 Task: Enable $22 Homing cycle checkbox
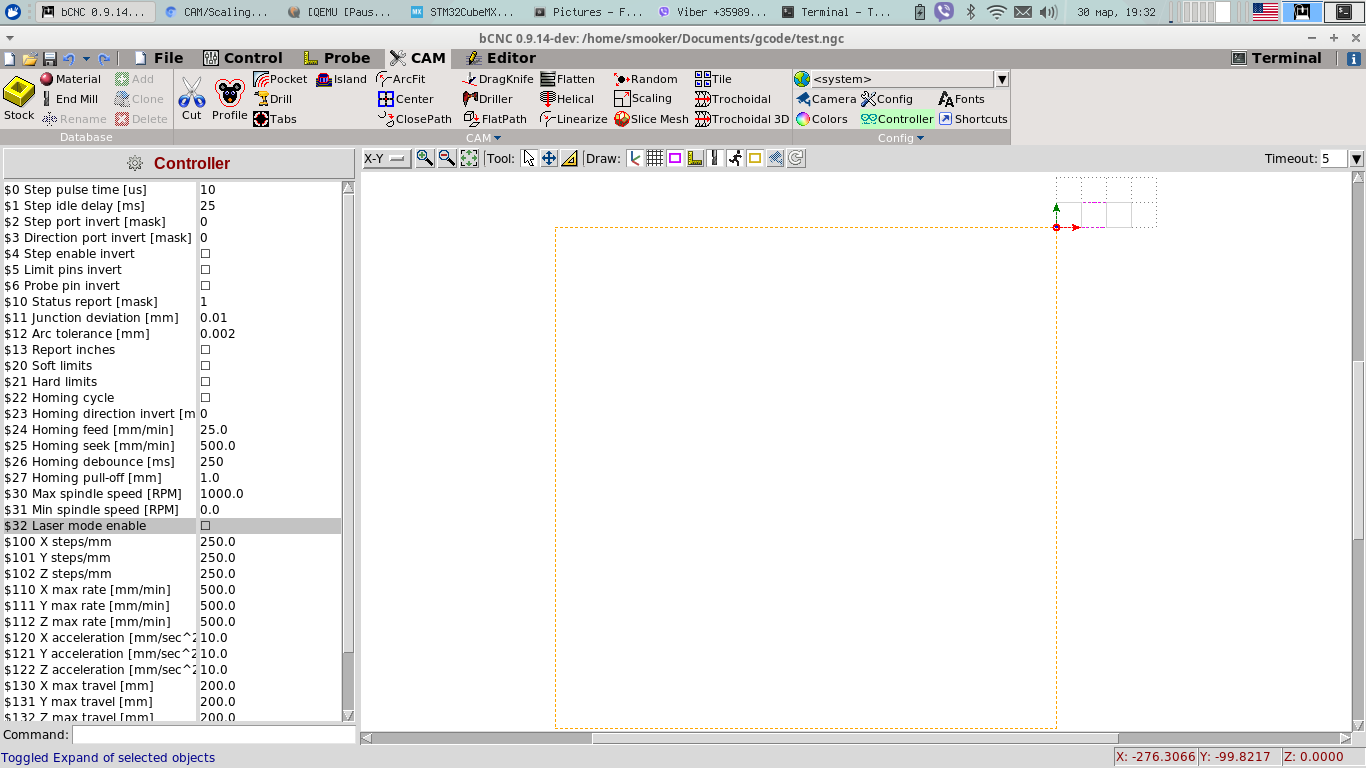206,398
